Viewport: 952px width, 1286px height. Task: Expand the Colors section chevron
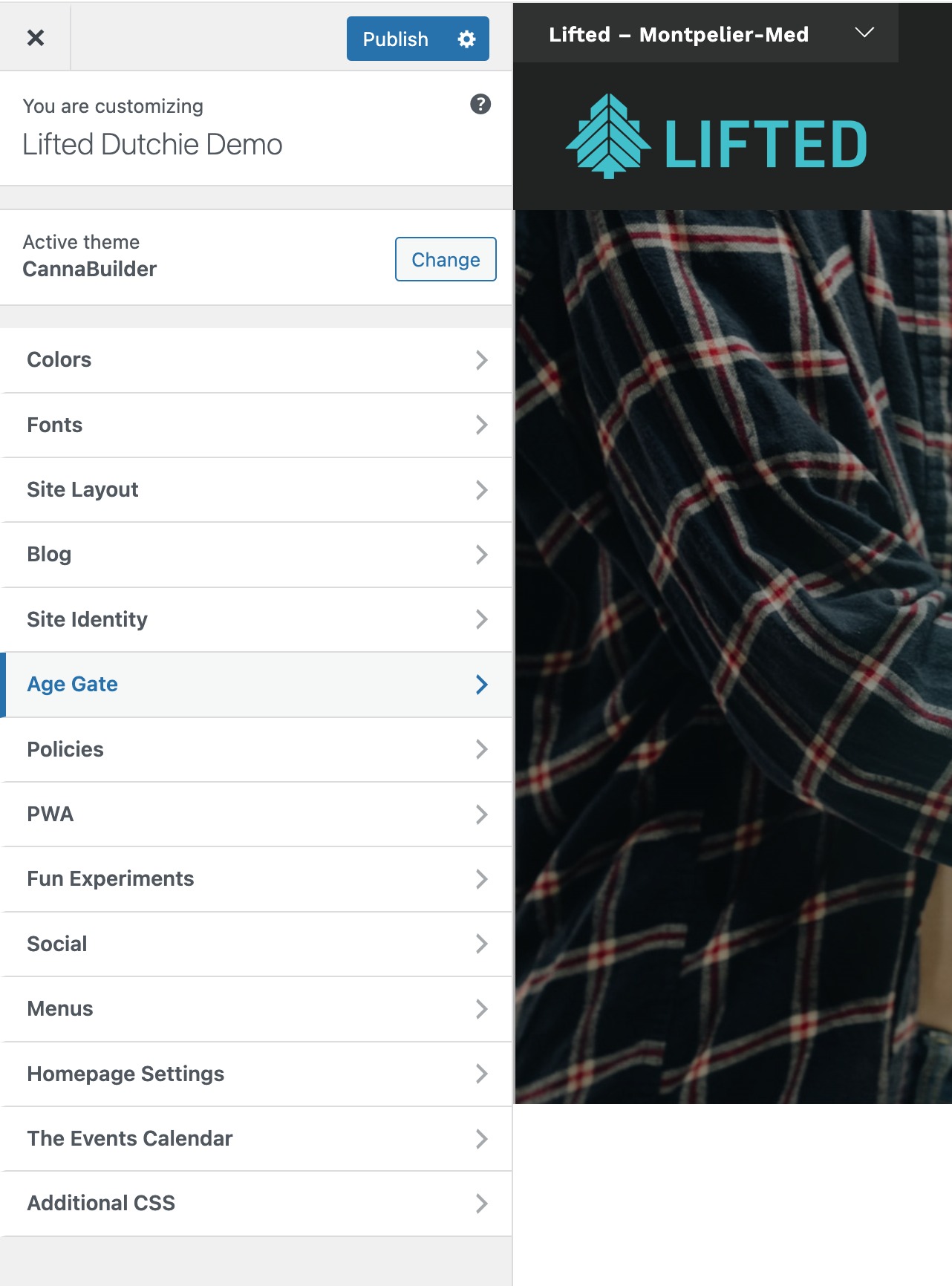[x=481, y=360]
